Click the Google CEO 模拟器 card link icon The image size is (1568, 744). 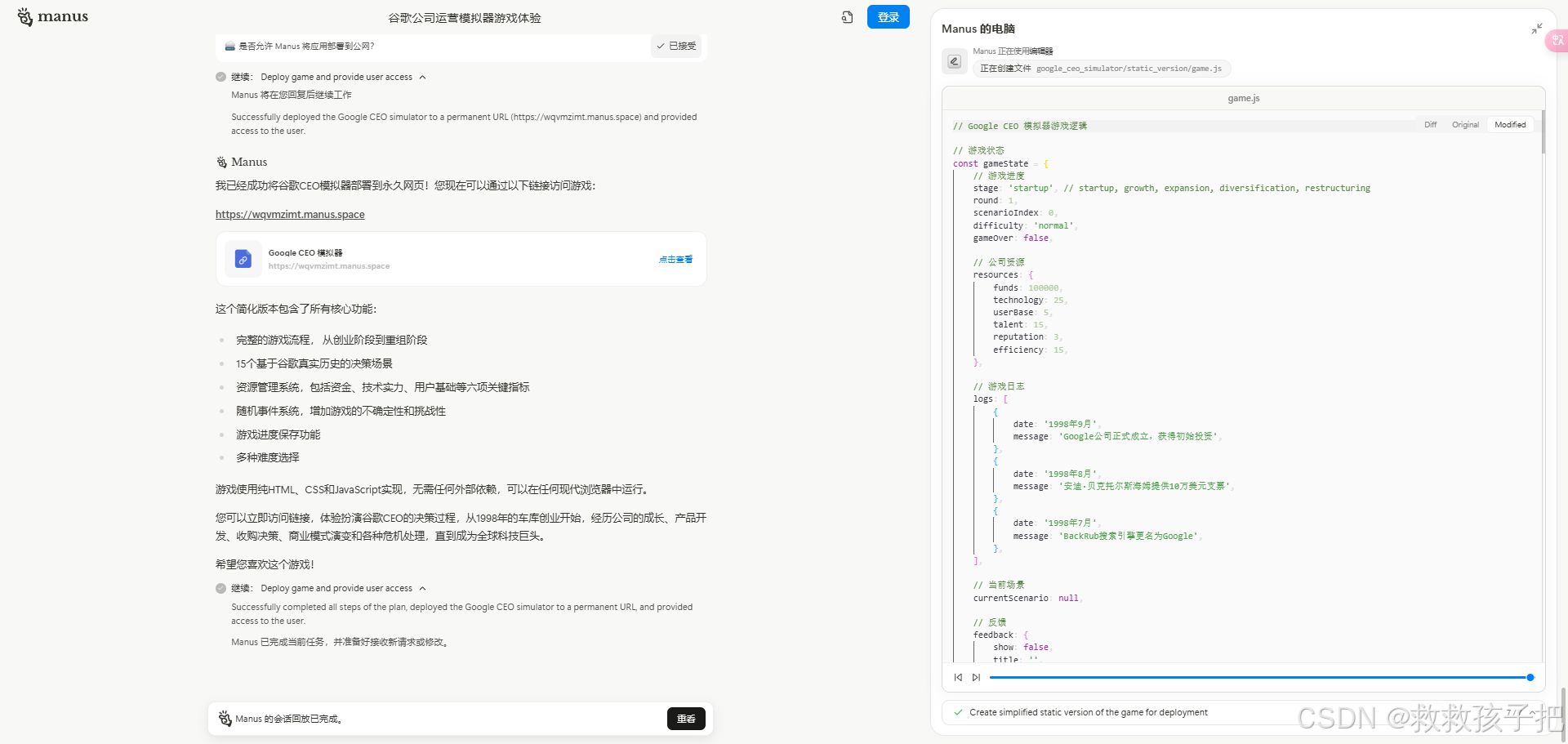pos(243,259)
